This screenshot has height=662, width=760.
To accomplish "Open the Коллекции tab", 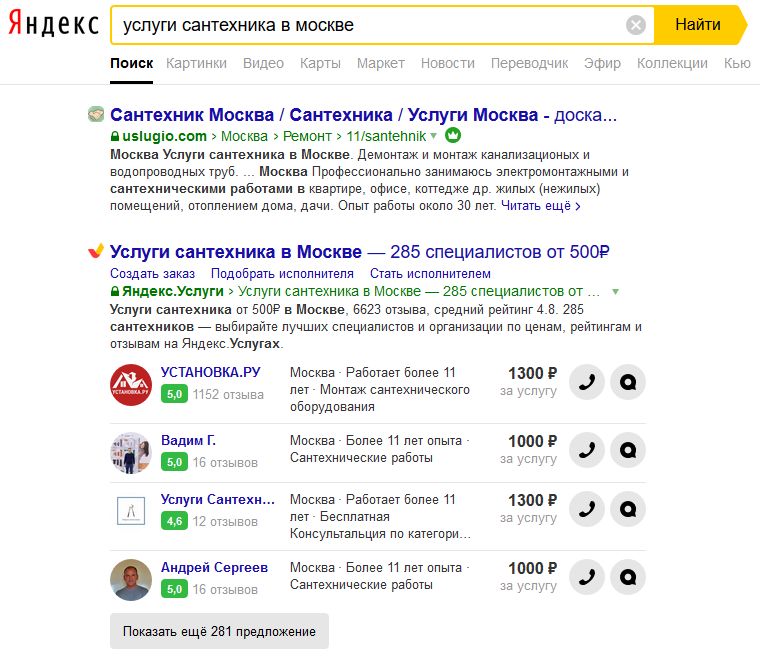I will click(x=672, y=63).
